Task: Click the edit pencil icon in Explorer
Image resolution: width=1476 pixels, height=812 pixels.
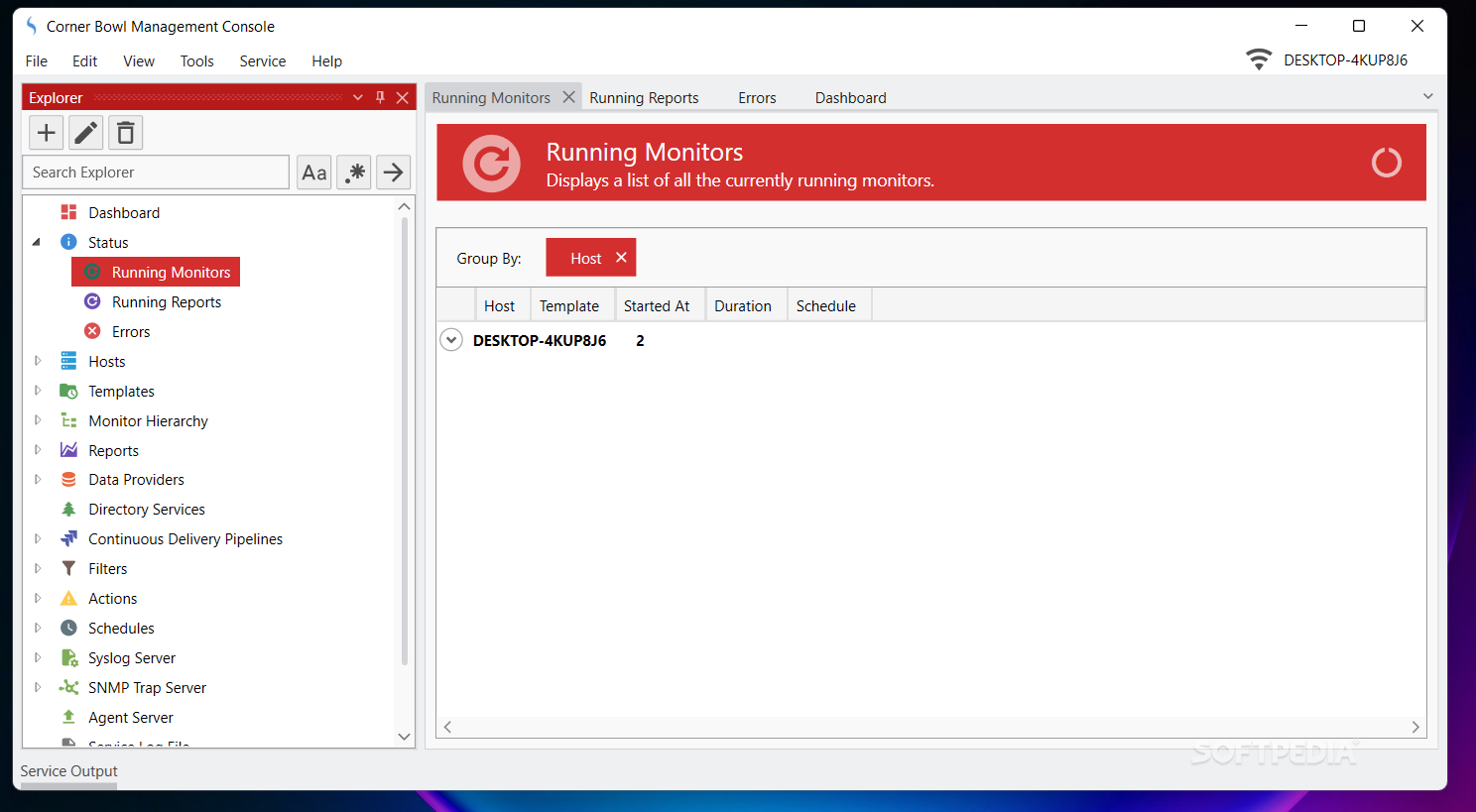Action: (x=86, y=133)
